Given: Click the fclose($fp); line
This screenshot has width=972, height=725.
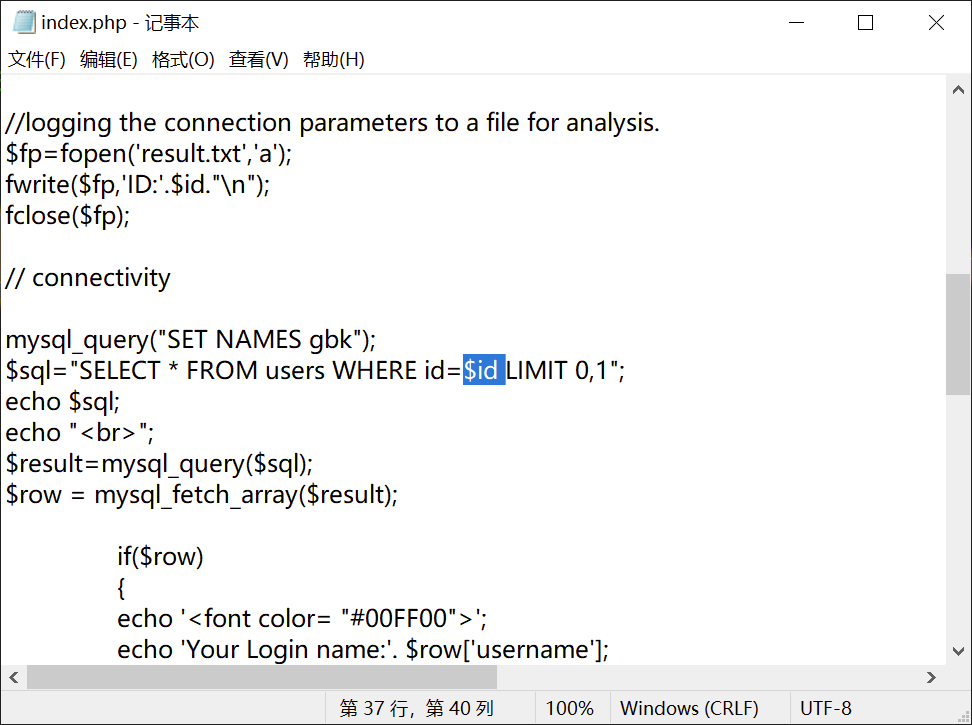Looking at the screenshot, I should coord(68,216).
